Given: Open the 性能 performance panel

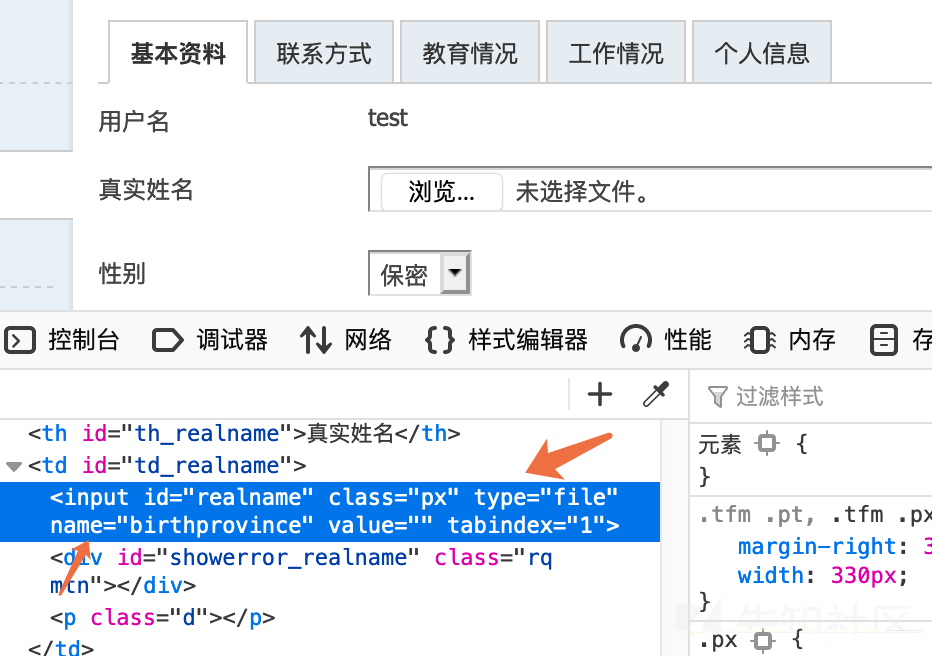Looking at the screenshot, I should pyautogui.click(x=667, y=340).
